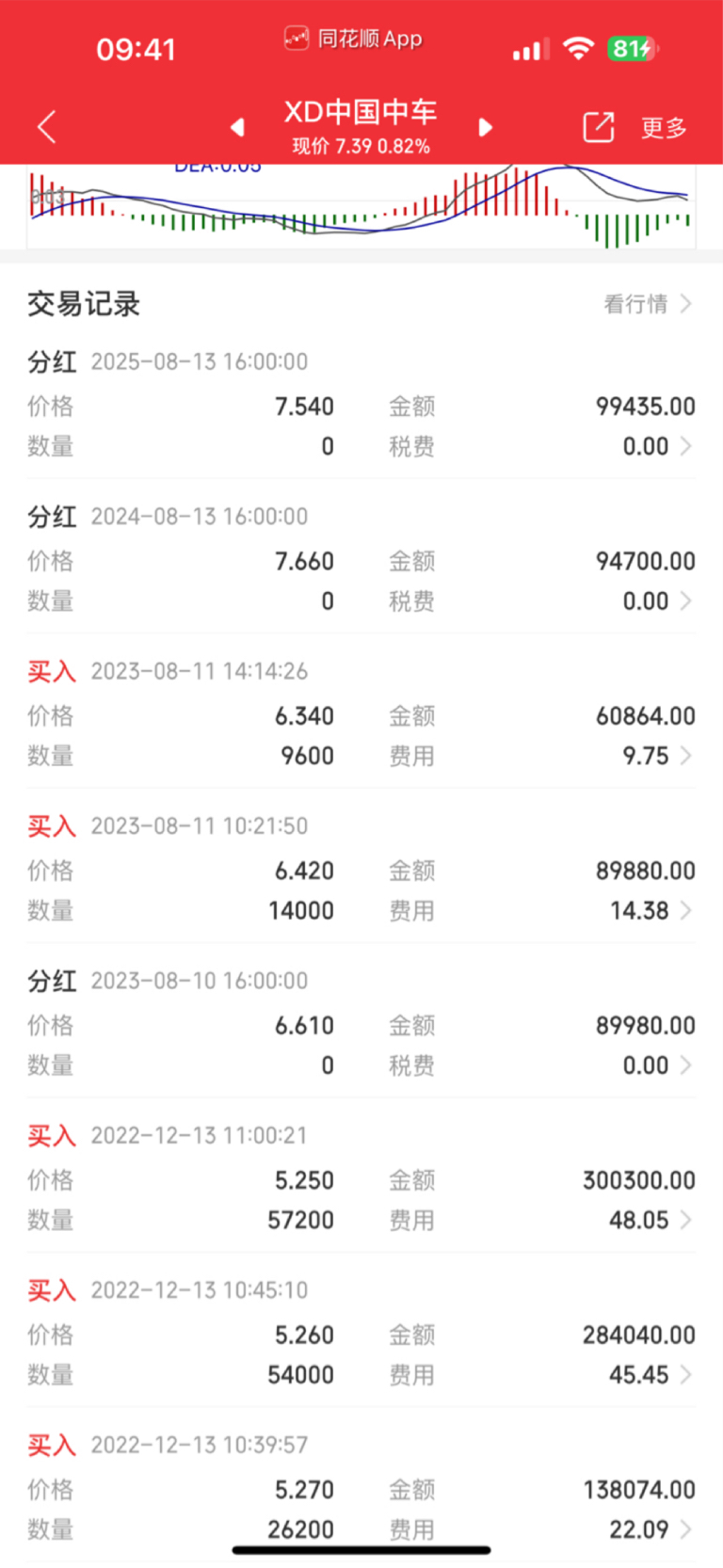This screenshot has width=723, height=1568.
Task: Go to next stock with right triangle
Action: [485, 127]
